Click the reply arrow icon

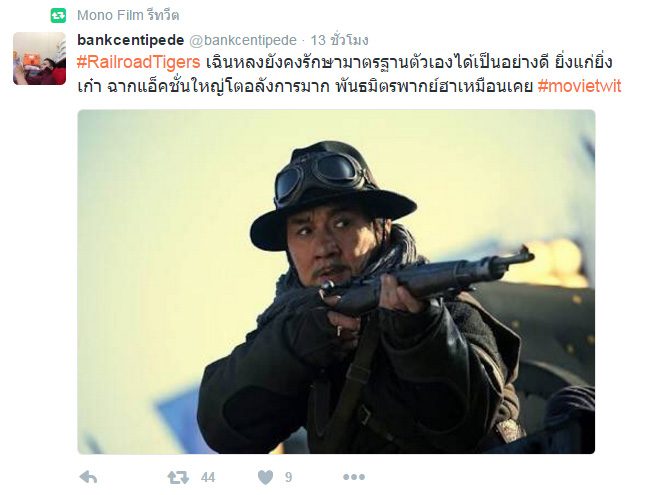(x=88, y=477)
